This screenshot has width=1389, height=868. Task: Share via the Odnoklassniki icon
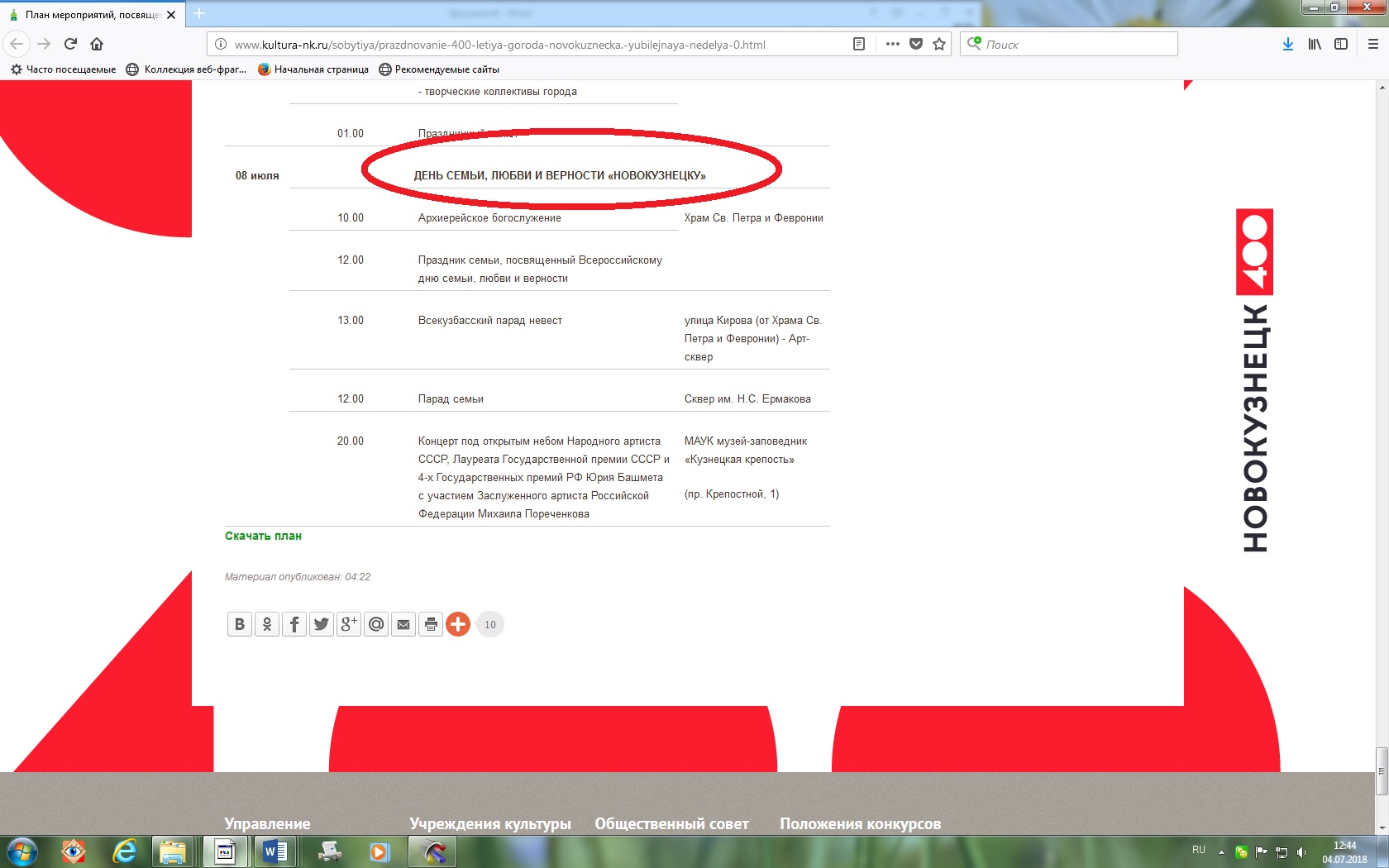(x=267, y=624)
